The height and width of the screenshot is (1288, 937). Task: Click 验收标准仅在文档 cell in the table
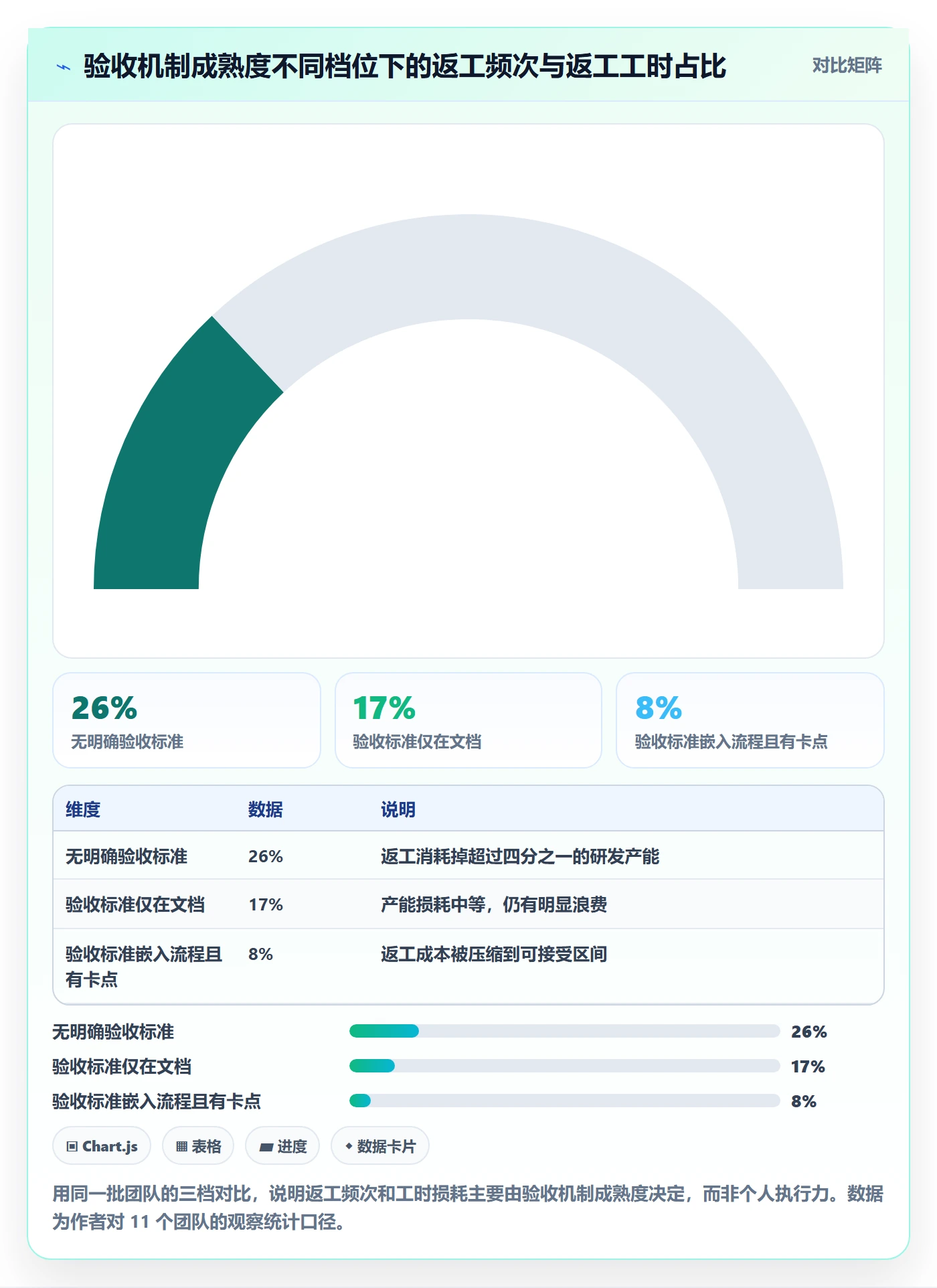tap(135, 904)
